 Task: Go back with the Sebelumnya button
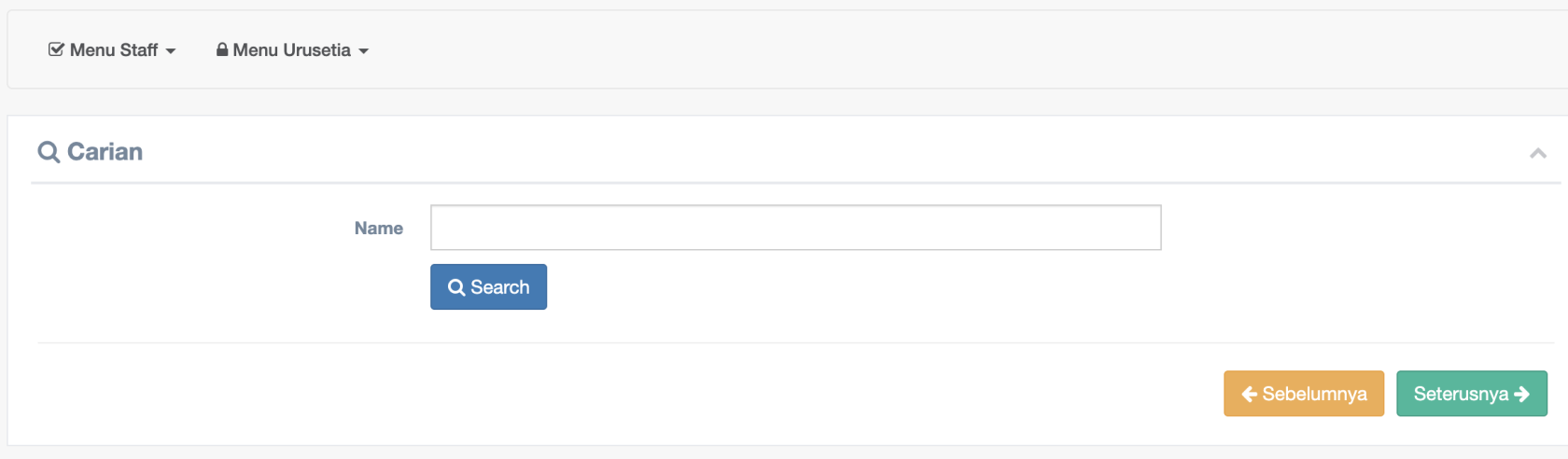[1304, 394]
